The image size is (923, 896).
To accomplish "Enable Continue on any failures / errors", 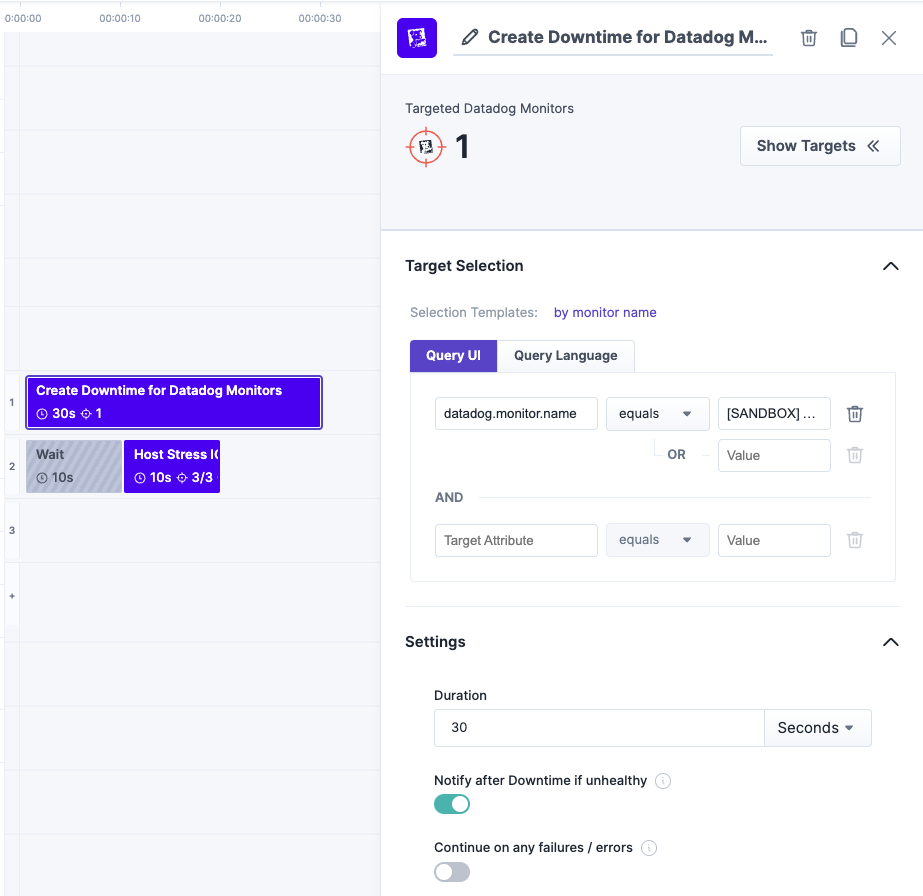I will pos(452,872).
